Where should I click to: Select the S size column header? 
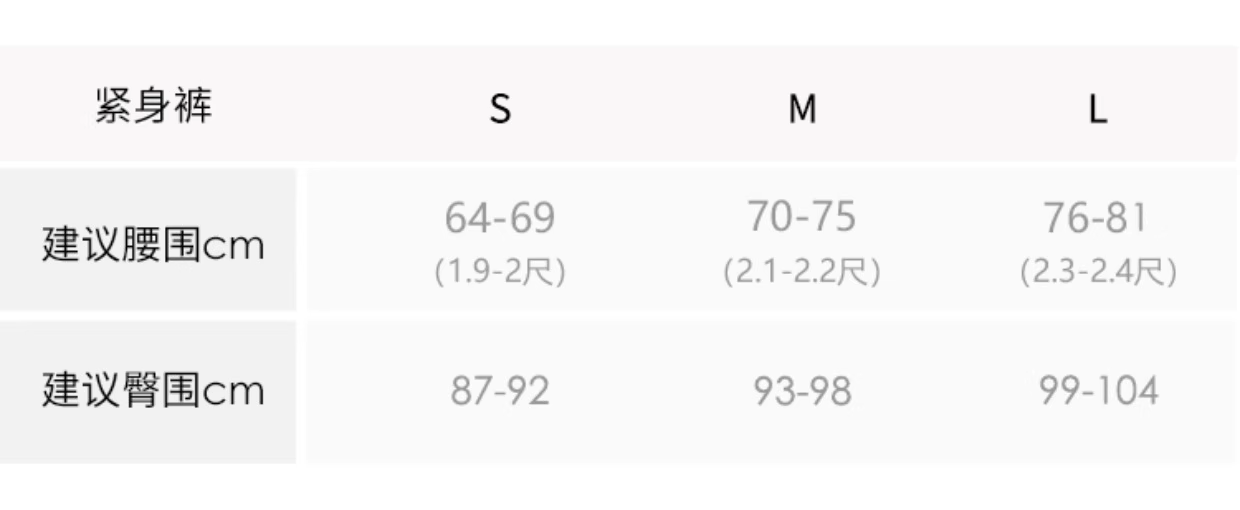[500, 108]
